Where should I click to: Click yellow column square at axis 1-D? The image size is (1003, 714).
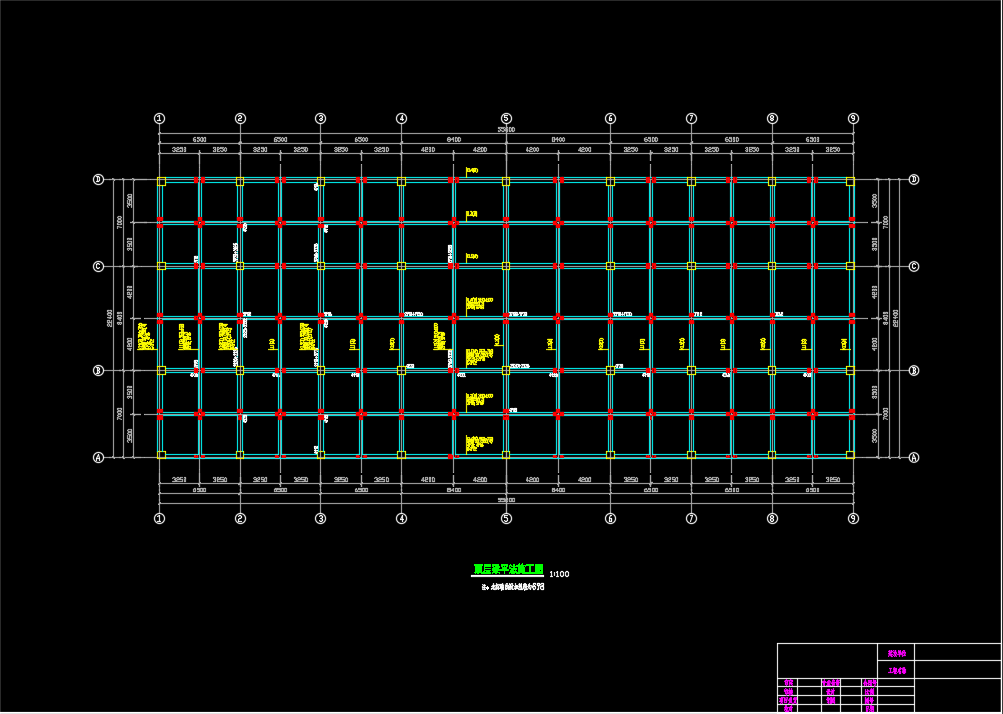point(161,182)
